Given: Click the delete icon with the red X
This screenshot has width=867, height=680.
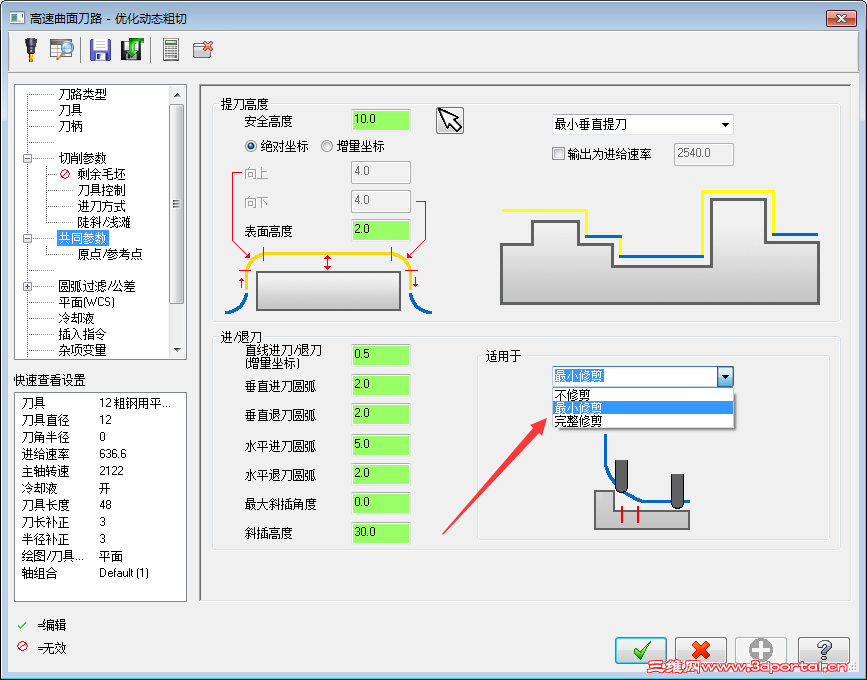Looking at the screenshot, I should pos(203,49).
